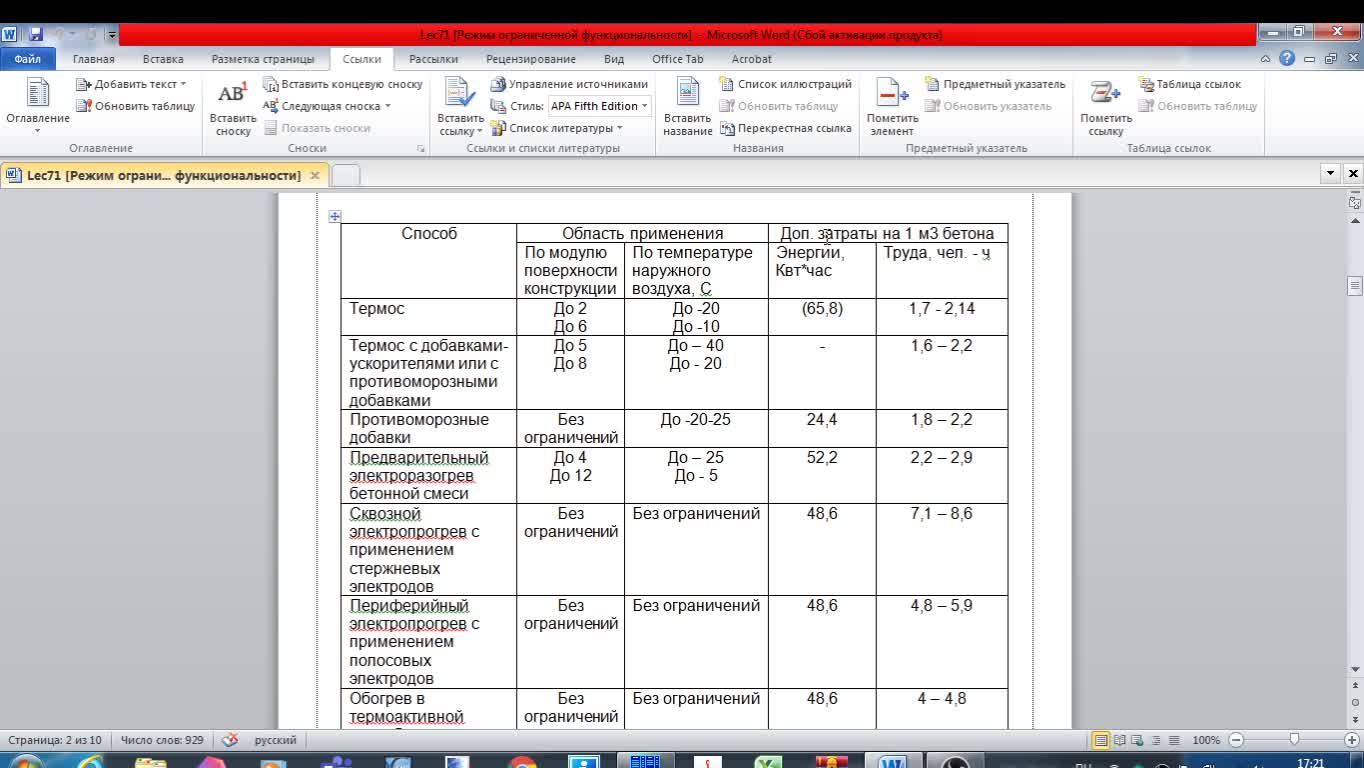Switch to the Разметка страницы tab
This screenshot has width=1364, height=768.
(263, 59)
